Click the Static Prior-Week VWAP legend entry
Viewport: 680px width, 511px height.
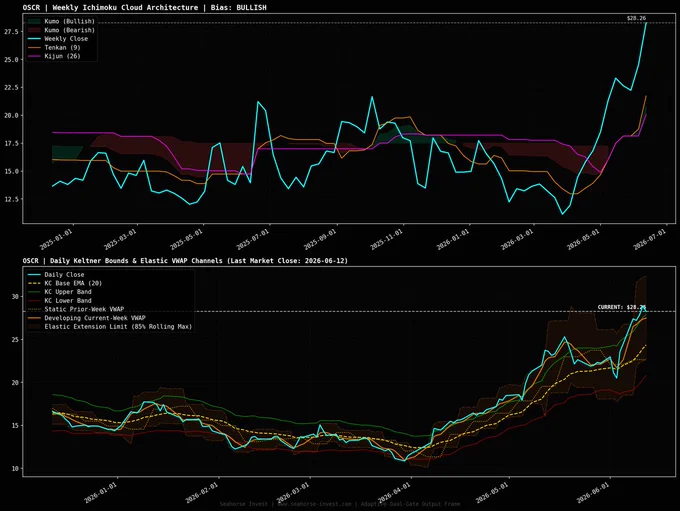click(76, 309)
